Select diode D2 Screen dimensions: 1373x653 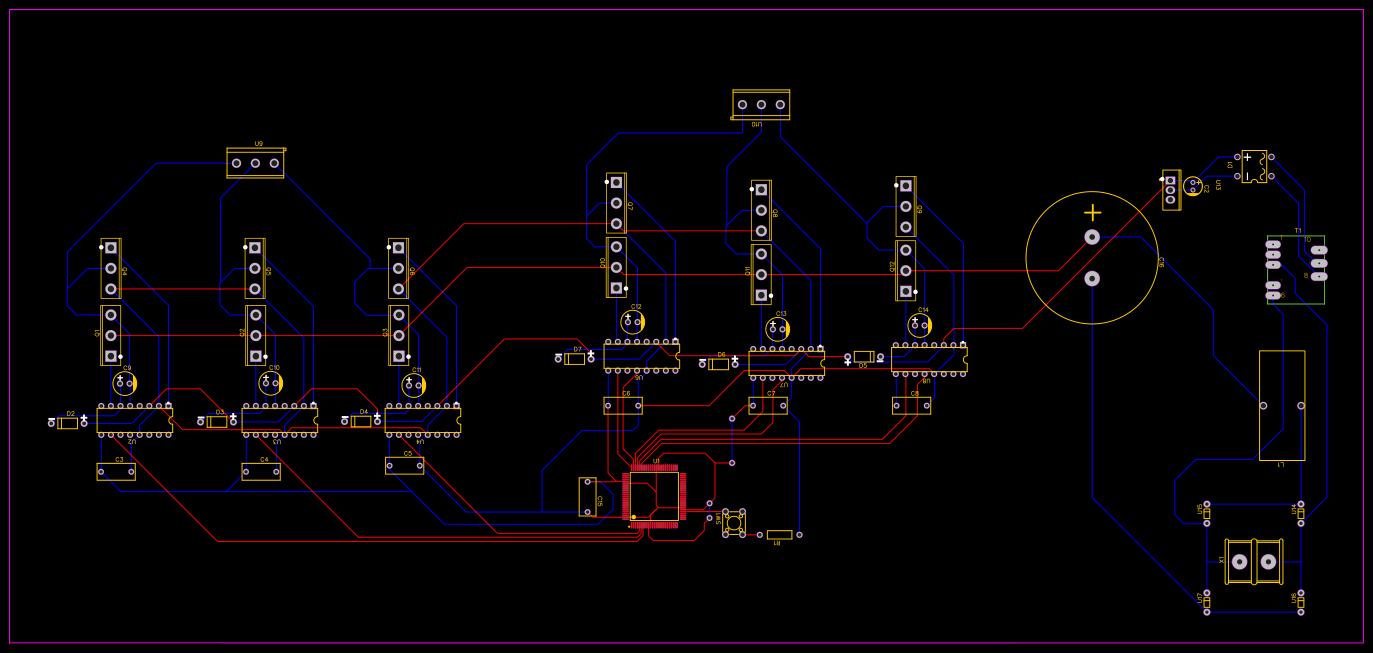click(68, 423)
